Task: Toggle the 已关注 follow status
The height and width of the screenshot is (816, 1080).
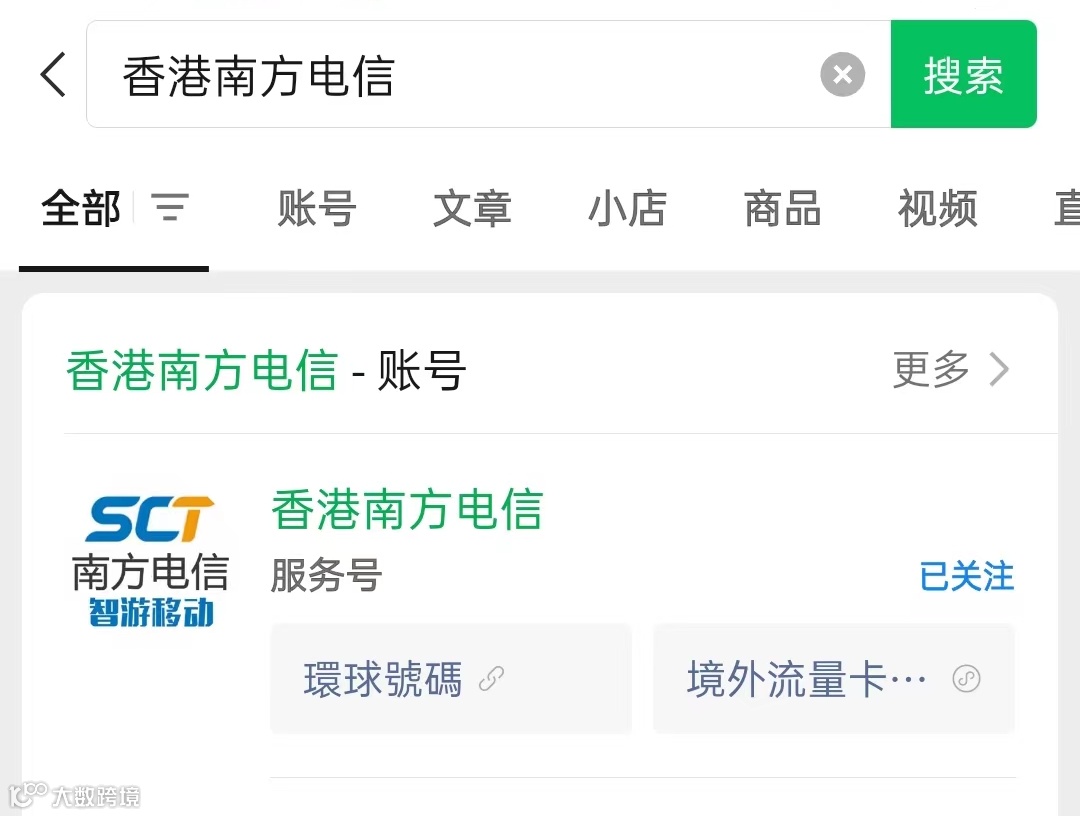Action: 966,576
